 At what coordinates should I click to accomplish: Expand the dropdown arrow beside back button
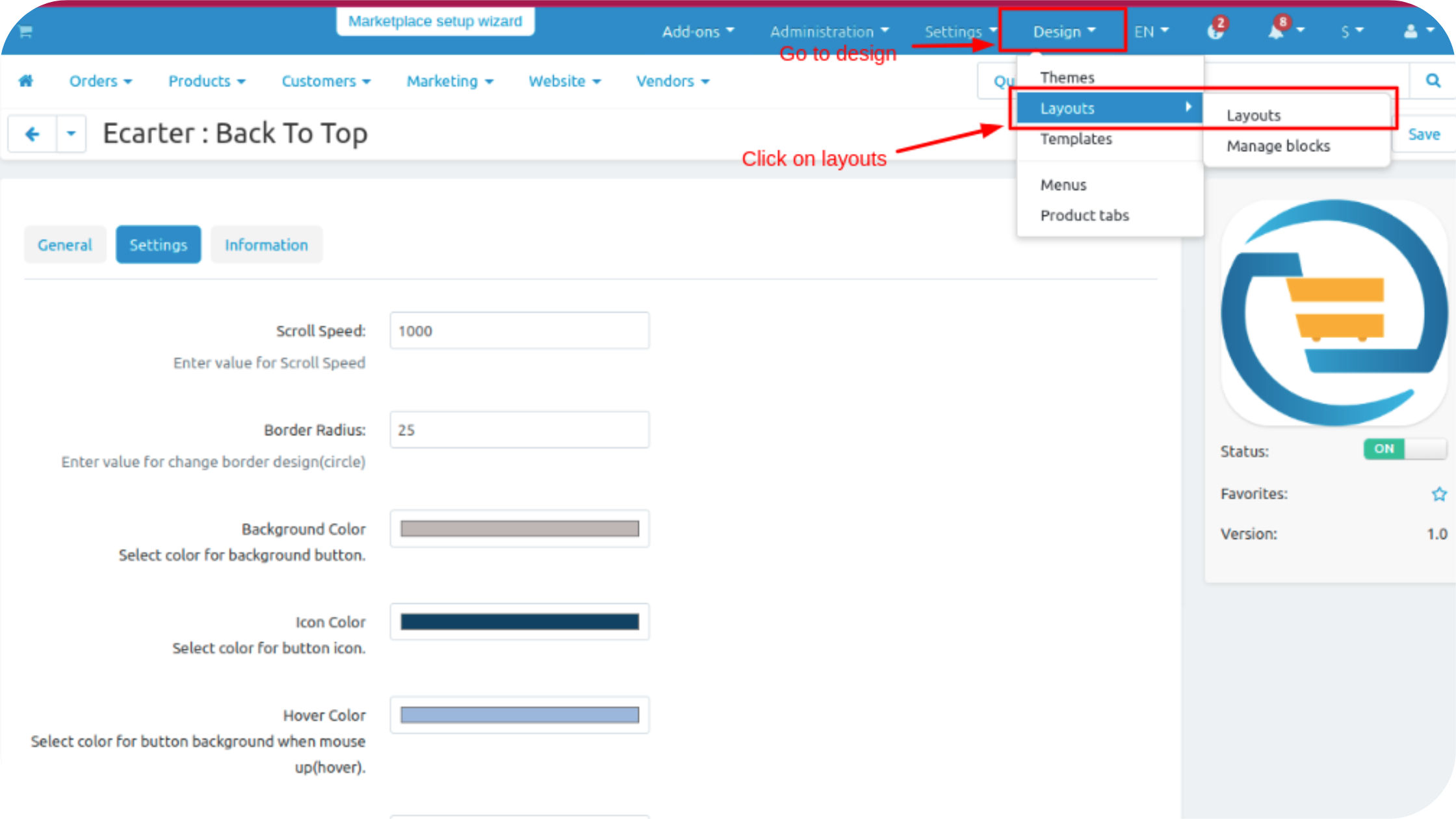[71, 134]
